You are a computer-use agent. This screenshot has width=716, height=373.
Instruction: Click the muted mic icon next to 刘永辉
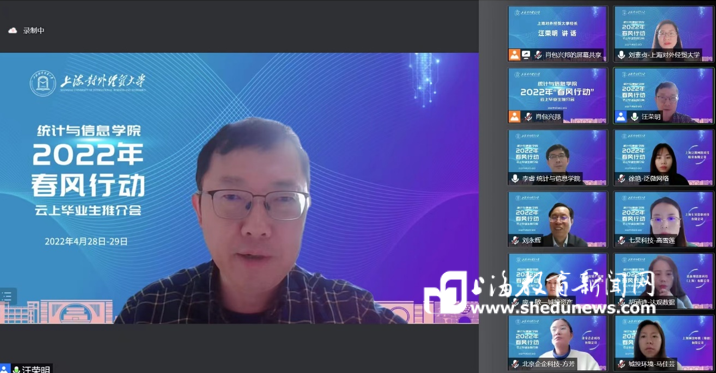tap(515, 240)
